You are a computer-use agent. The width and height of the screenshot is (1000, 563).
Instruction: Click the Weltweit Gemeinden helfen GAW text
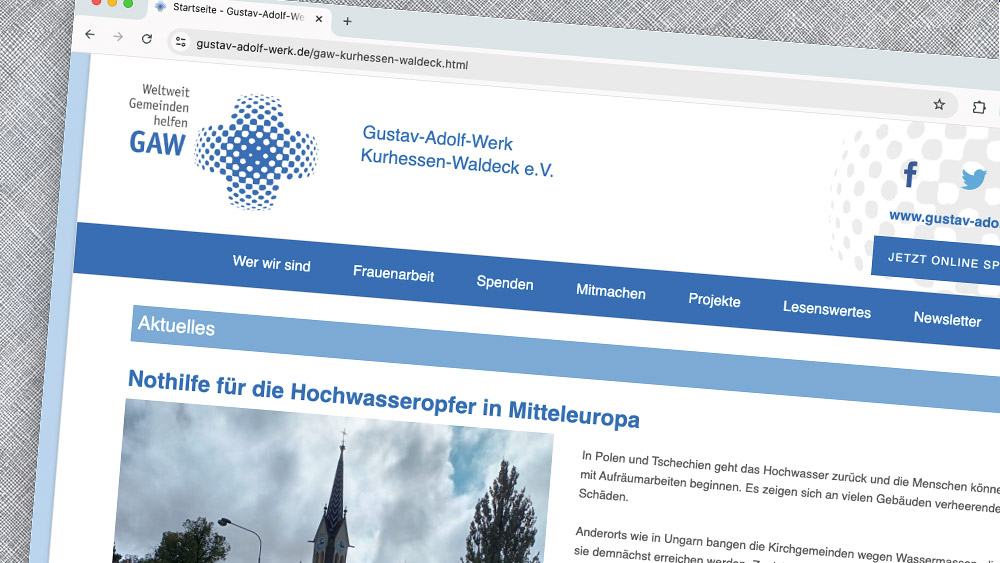click(159, 120)
